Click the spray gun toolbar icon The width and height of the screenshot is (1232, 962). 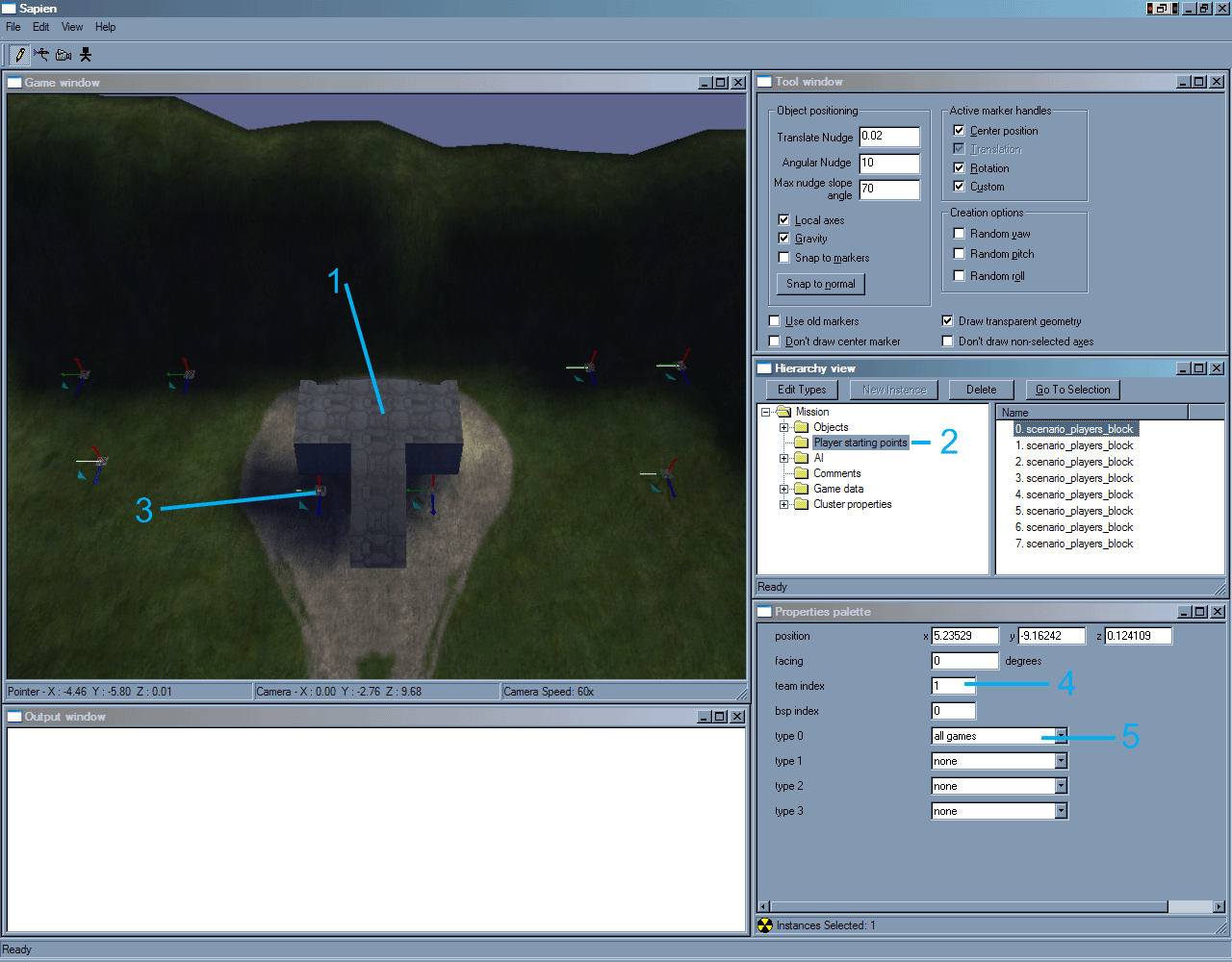click(x=41, y=55)
